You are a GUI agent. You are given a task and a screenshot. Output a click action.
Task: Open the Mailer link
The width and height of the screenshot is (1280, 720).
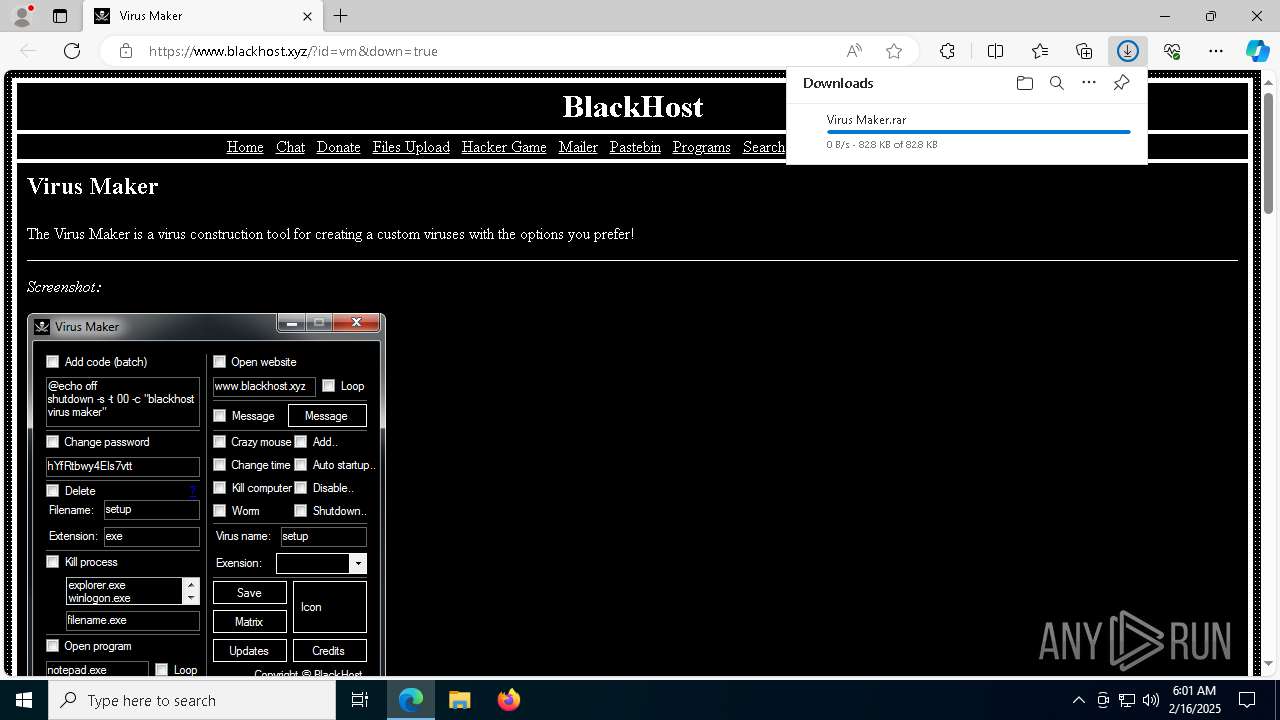click(578, 147)
